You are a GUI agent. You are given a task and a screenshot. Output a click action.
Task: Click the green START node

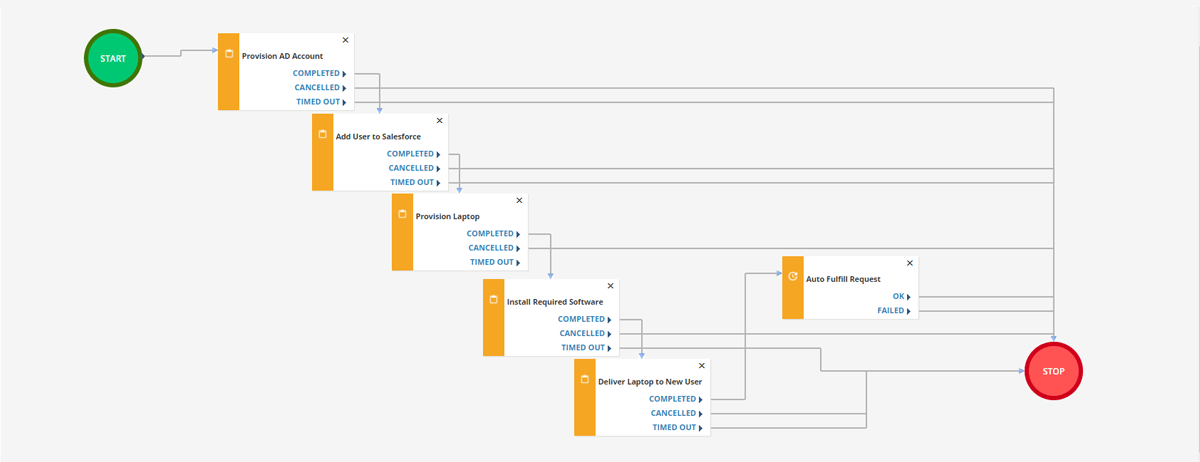[113, 58]
